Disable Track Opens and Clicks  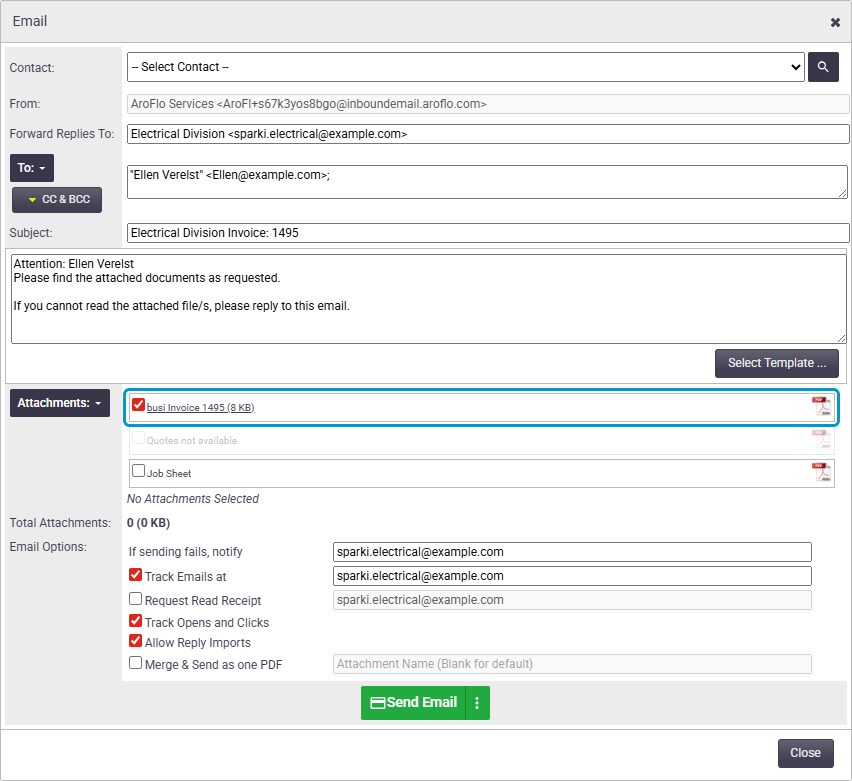click(x=135, y=621)
